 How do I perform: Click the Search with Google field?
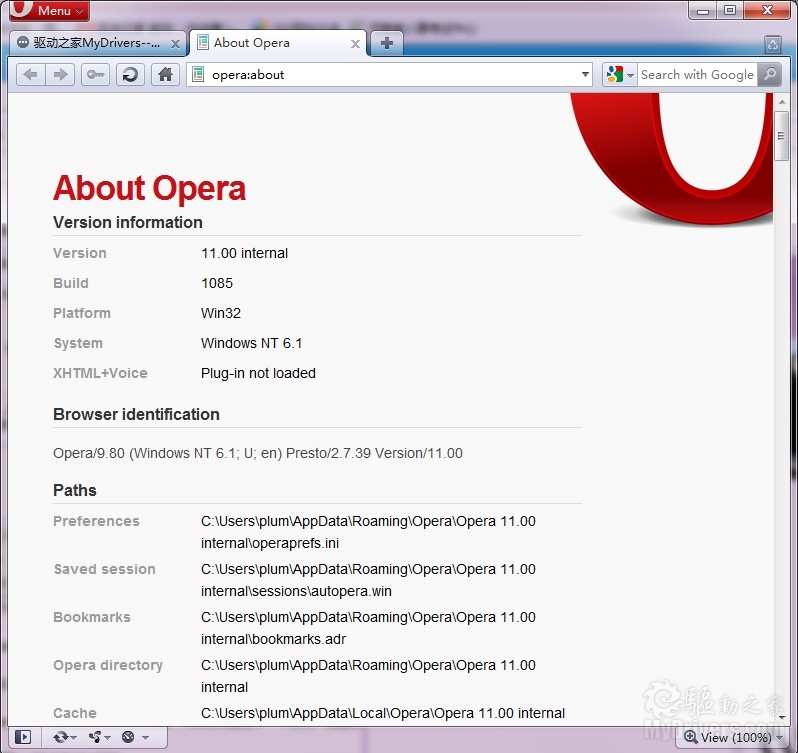(x=697, y=74)
